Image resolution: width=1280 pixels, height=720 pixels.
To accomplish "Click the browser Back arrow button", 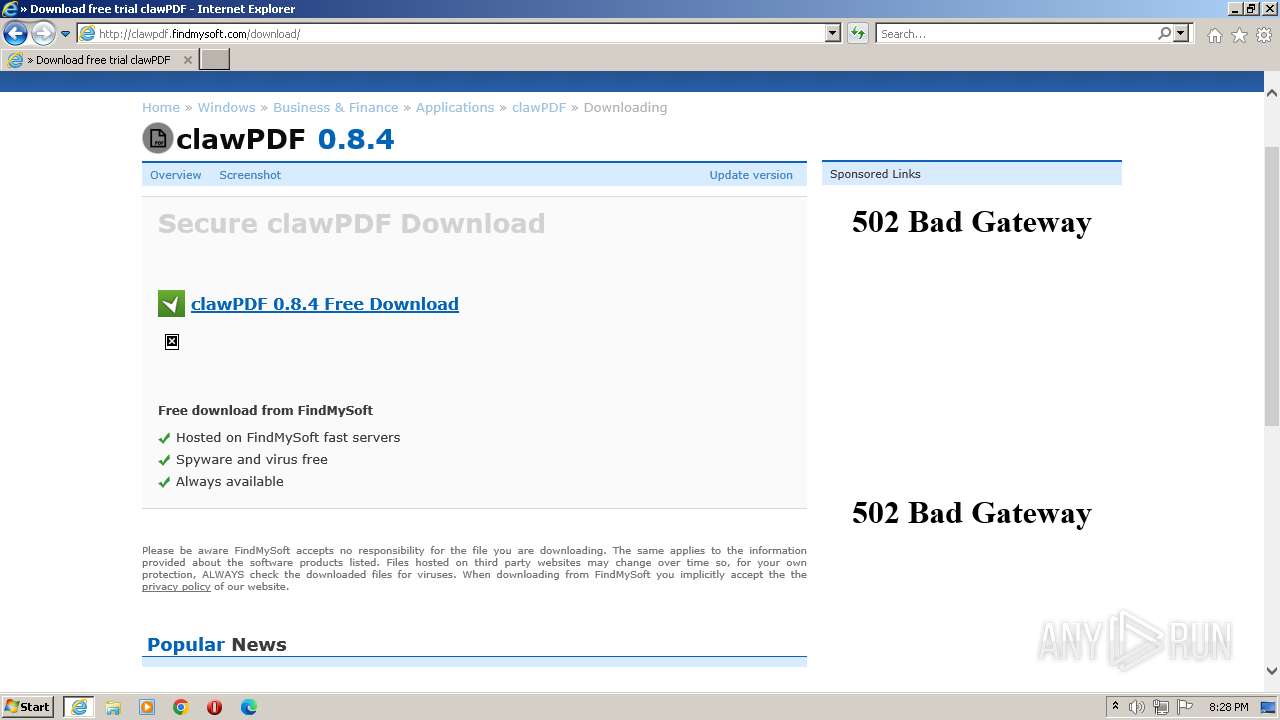I will (15, 33).
